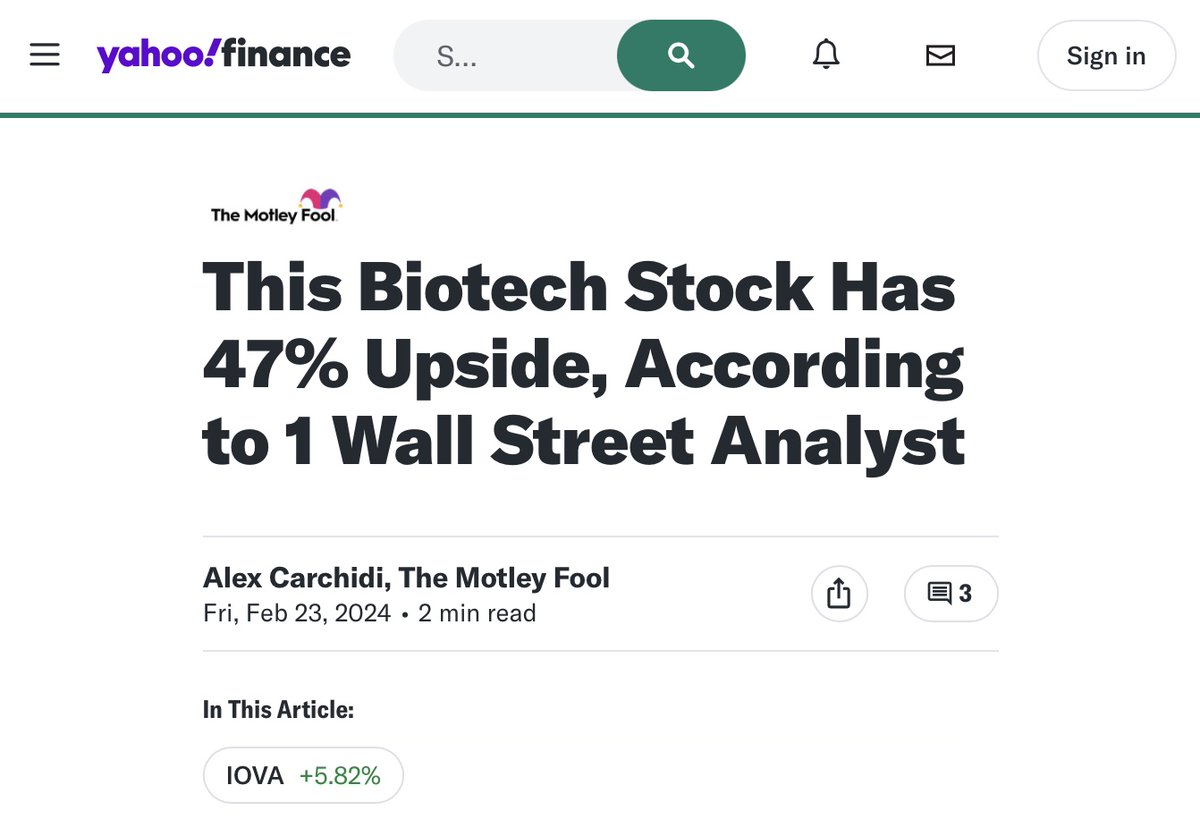This screenshot has width=1200, height=819.
Task: Click the +5.82% price change
Action: [340, 775]
